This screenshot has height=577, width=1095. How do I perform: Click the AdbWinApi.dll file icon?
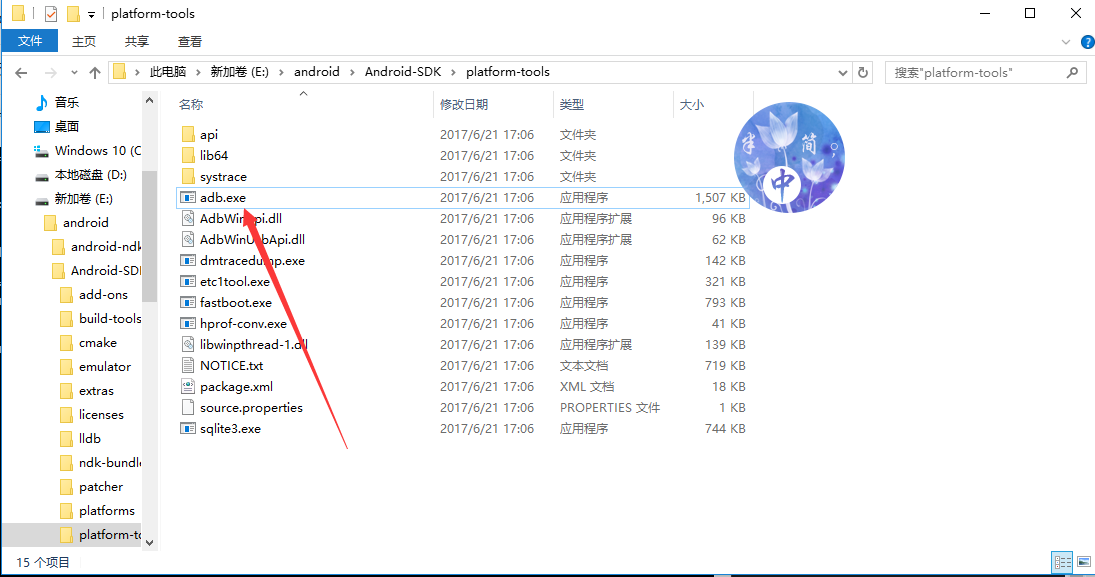(x=187, y=219)
